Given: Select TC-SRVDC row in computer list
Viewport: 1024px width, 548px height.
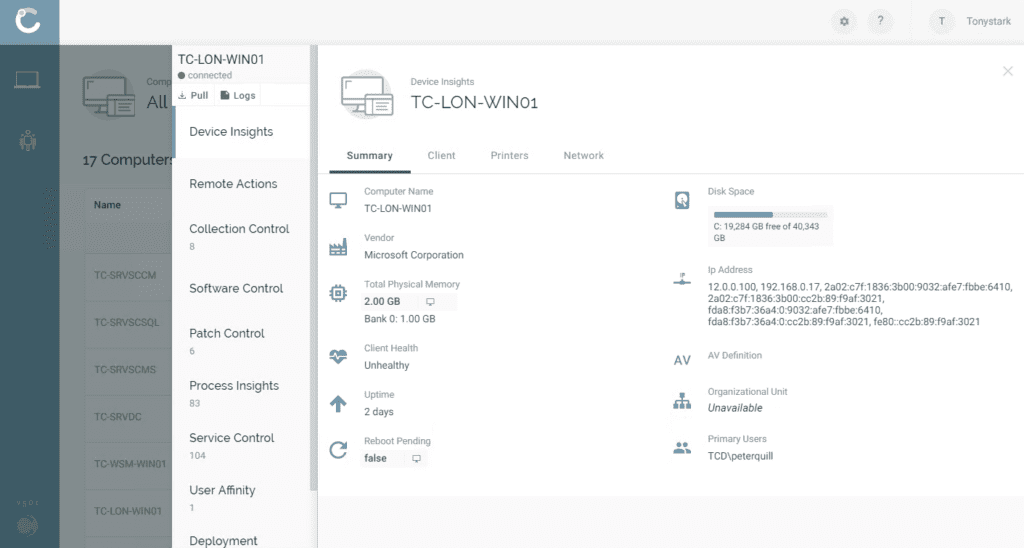Looking at the screenshot, I should click(129, 417).
